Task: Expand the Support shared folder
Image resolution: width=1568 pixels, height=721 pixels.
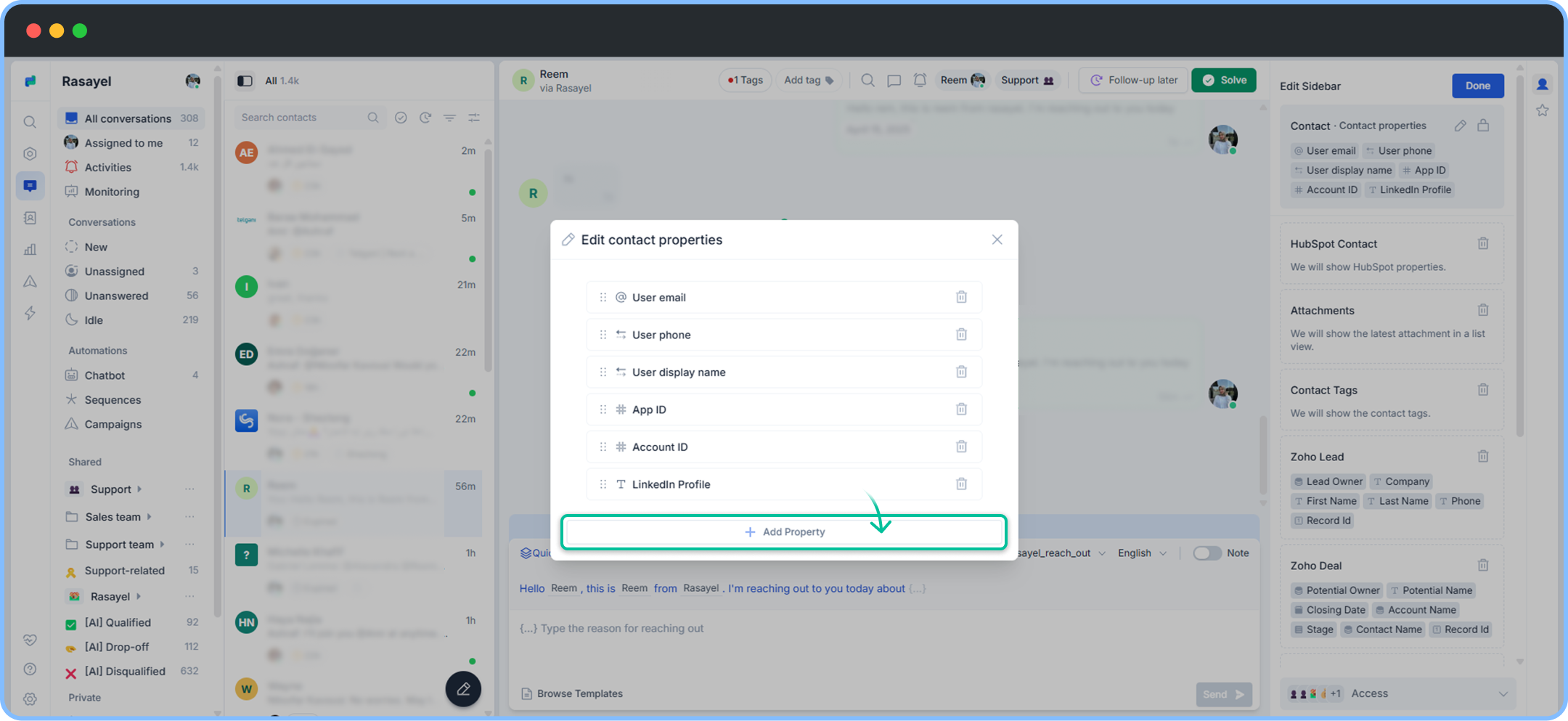Action: (x=139, y=489)
